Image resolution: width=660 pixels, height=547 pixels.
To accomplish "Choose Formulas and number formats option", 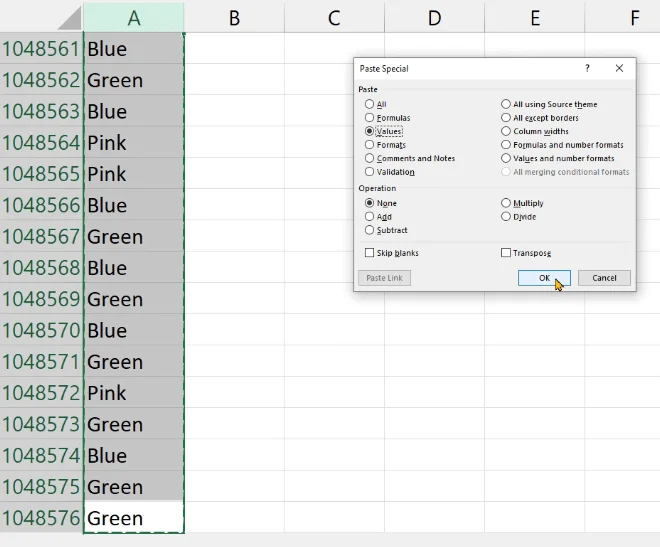I will click(506, 145).
